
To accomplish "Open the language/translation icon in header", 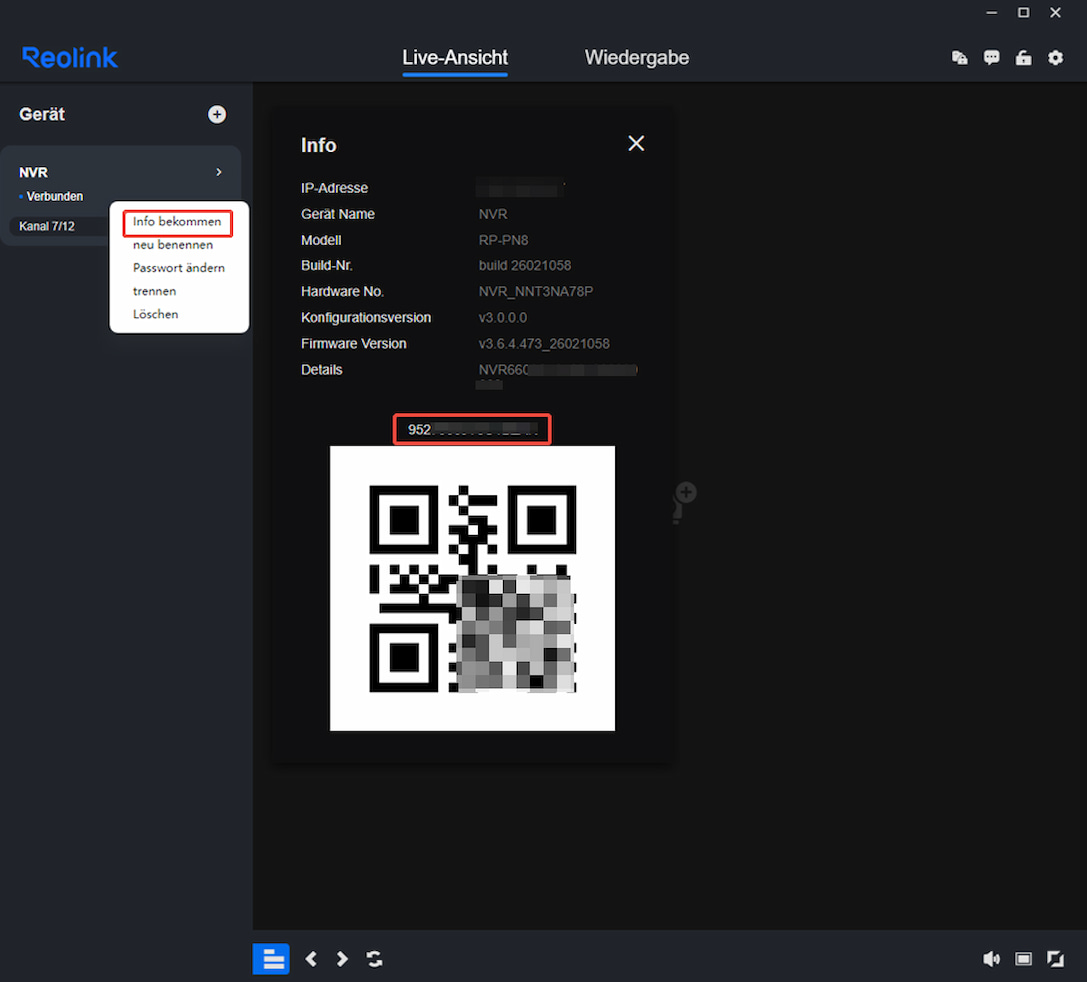I will (959, 58).
